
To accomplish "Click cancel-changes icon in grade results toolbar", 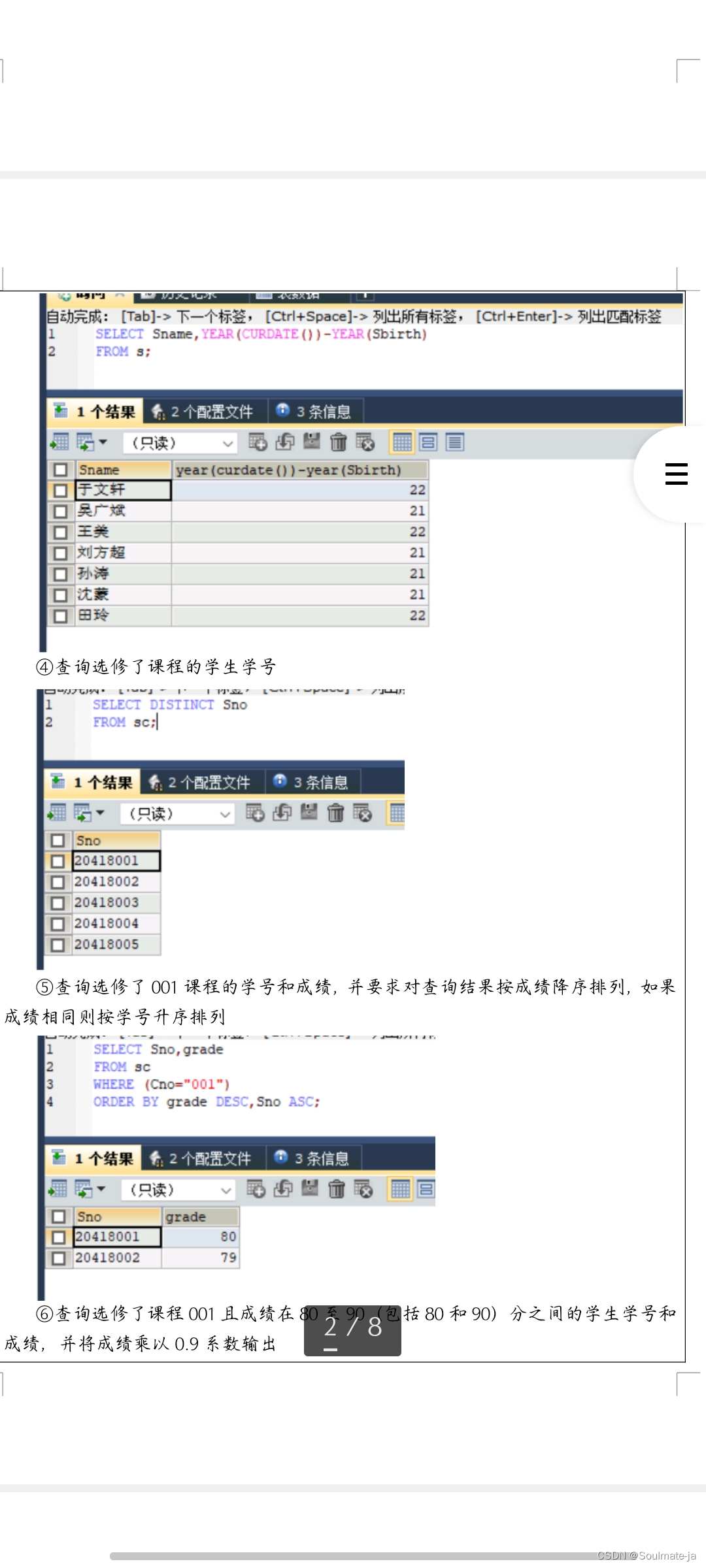I will (363, 1189).
